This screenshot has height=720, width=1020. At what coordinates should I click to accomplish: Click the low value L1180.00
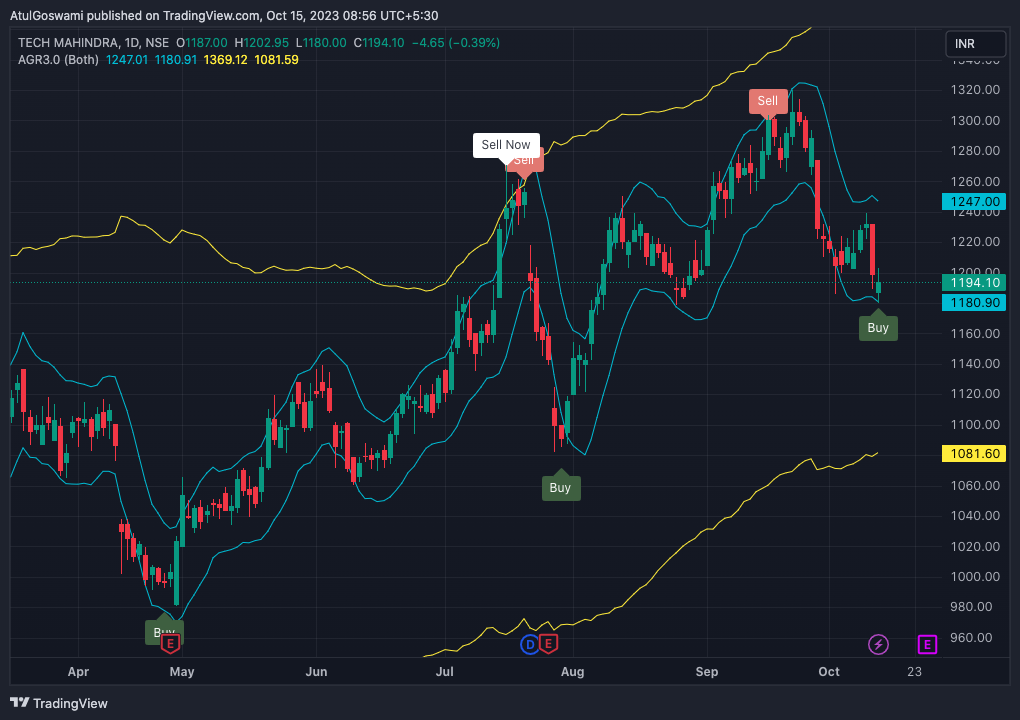point(321,43)
